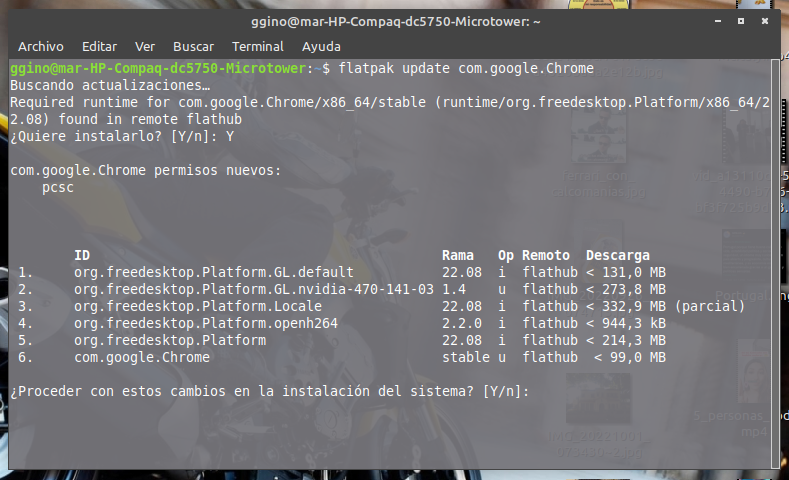Click the terminal vertical scrollbar

pyautogui.click(x=775, y=264)
